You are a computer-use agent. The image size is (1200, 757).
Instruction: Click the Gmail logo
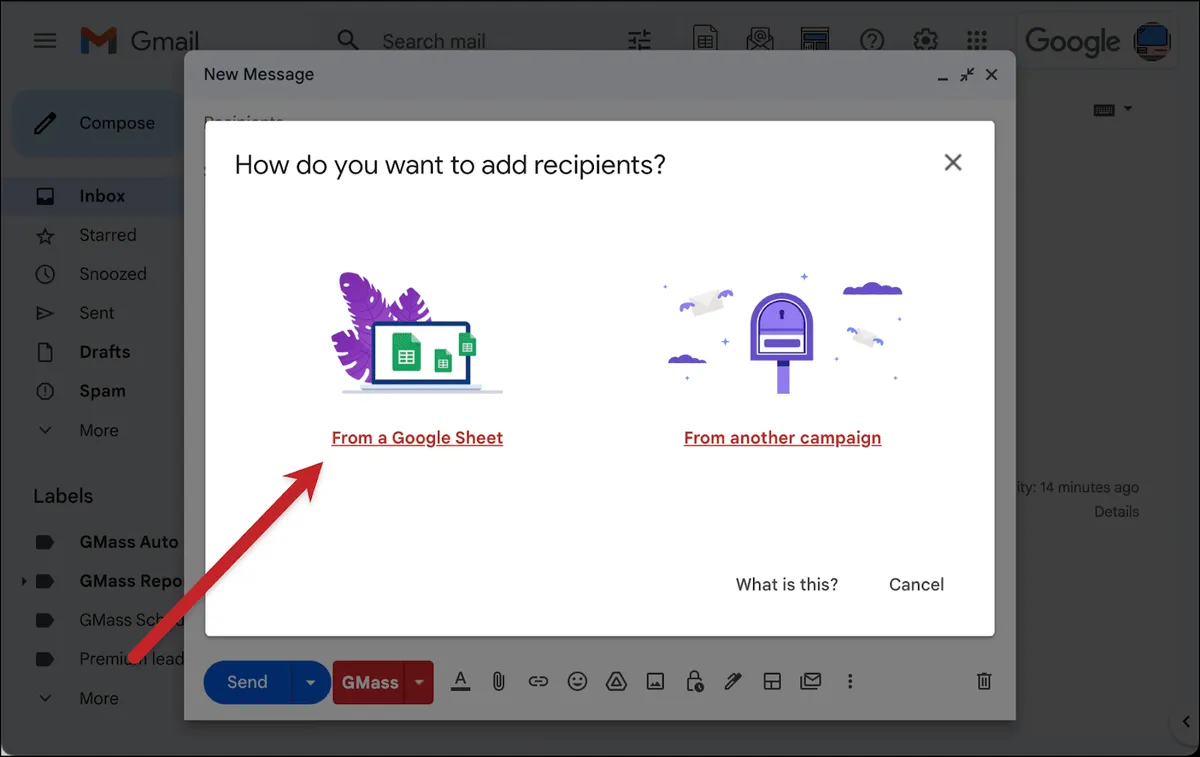[x=139, y=41]
